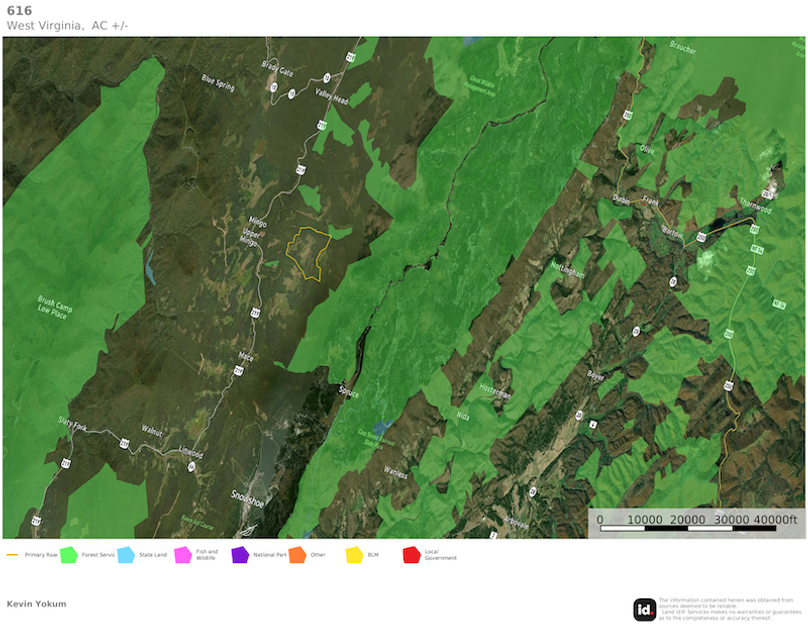Click the id. logo in the footer

click(x=644, y=609)
